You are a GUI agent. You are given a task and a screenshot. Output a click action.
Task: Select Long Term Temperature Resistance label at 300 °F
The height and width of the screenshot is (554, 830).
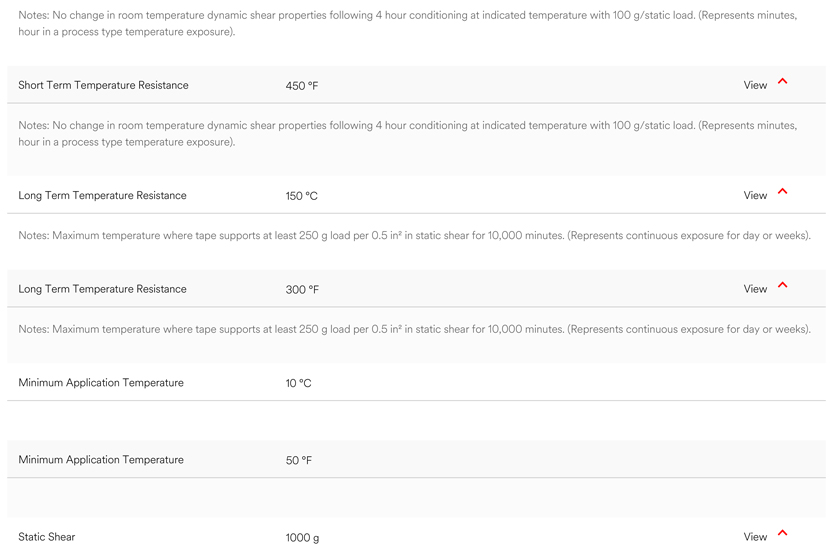click(102, 289)
